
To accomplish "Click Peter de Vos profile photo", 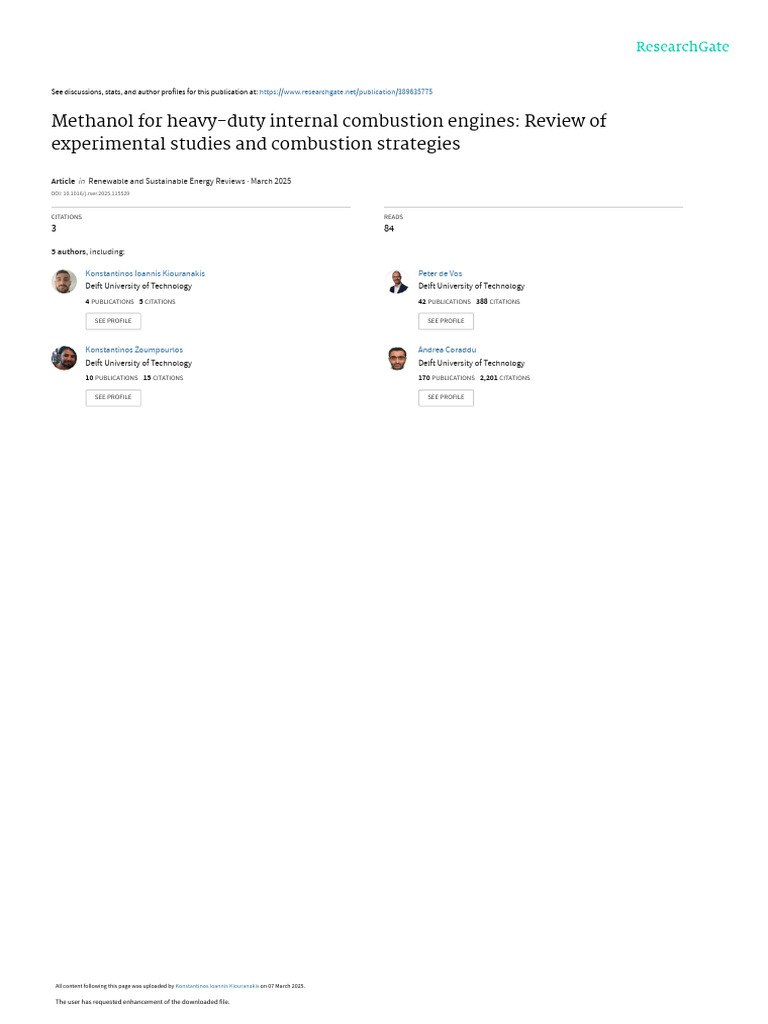I will pos(397,281).
